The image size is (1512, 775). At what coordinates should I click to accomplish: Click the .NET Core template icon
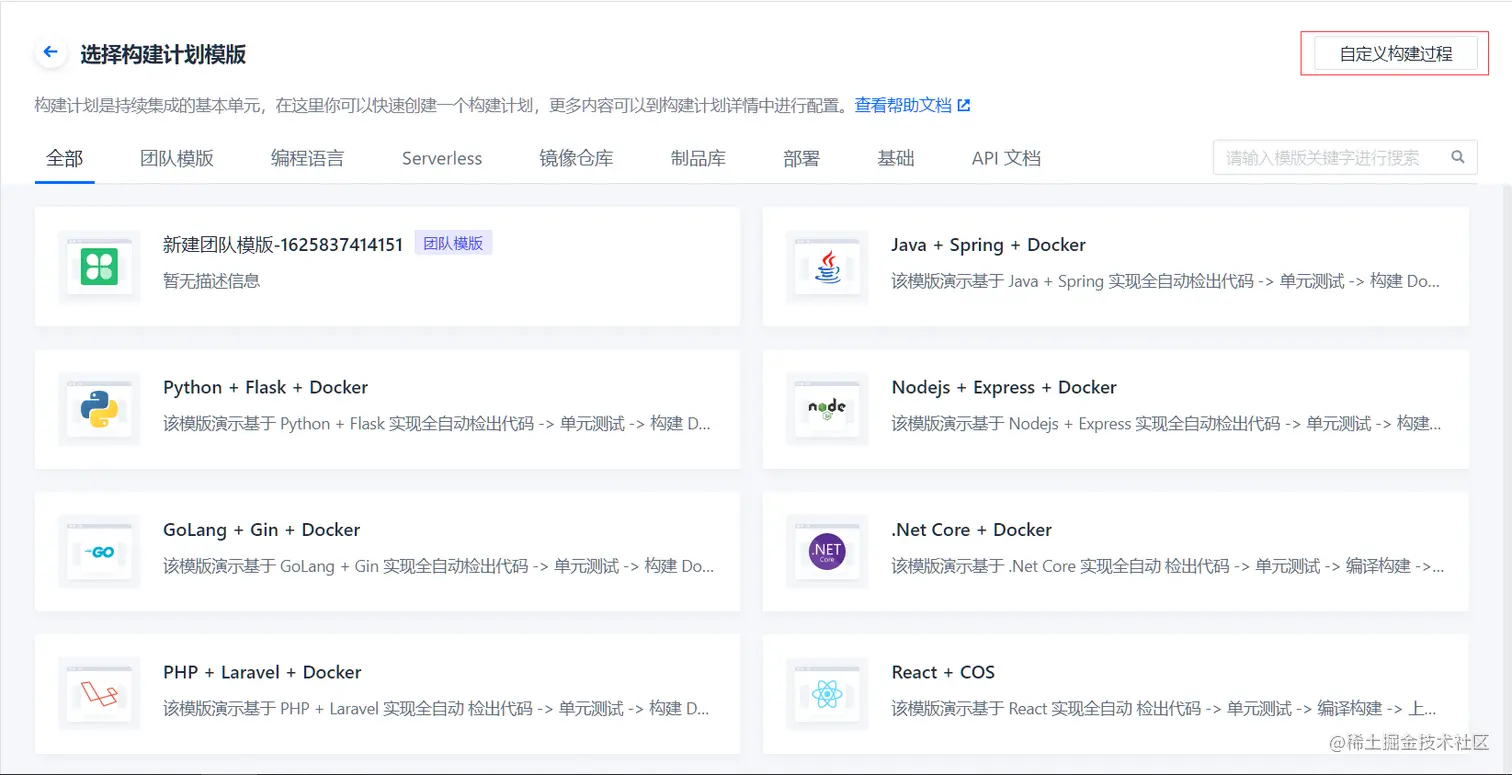tap(828, 551)
